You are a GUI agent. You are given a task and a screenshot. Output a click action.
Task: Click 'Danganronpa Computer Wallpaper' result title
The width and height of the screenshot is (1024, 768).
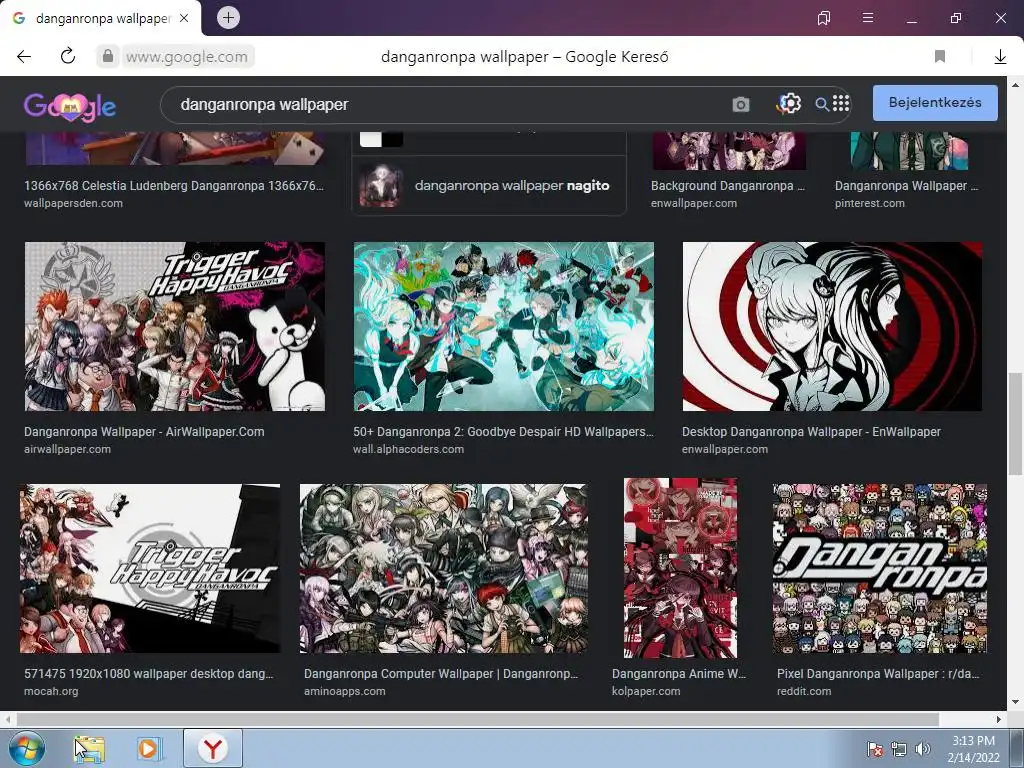tap(441, 673)
